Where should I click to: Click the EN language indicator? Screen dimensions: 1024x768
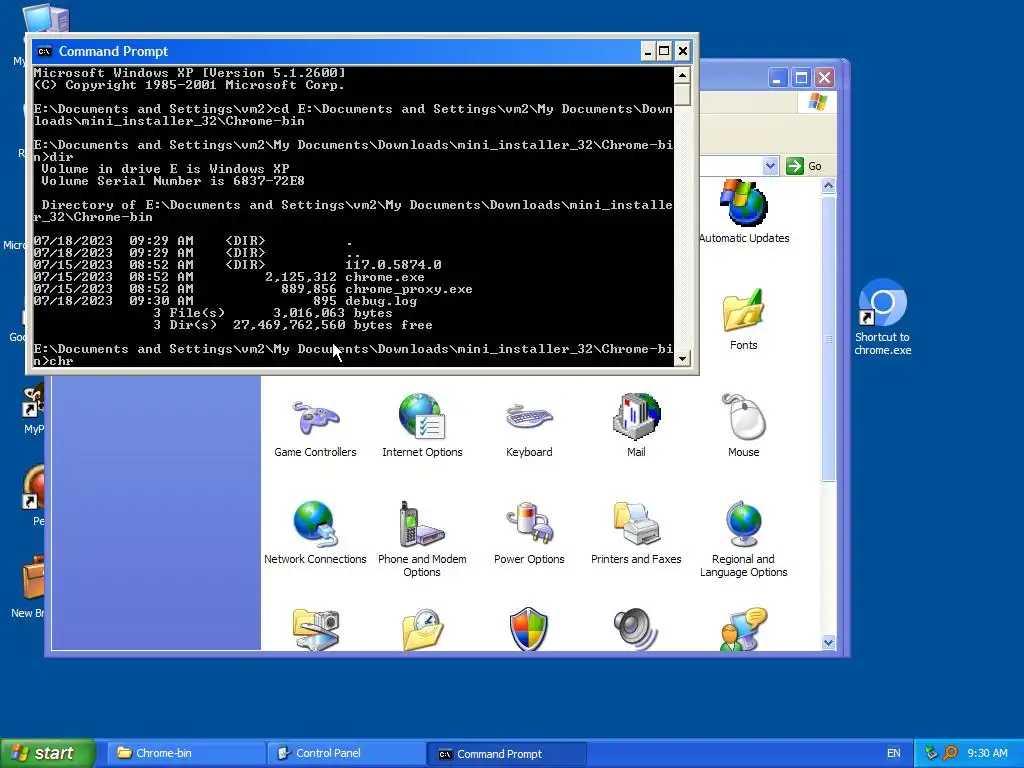pos(893,753)
